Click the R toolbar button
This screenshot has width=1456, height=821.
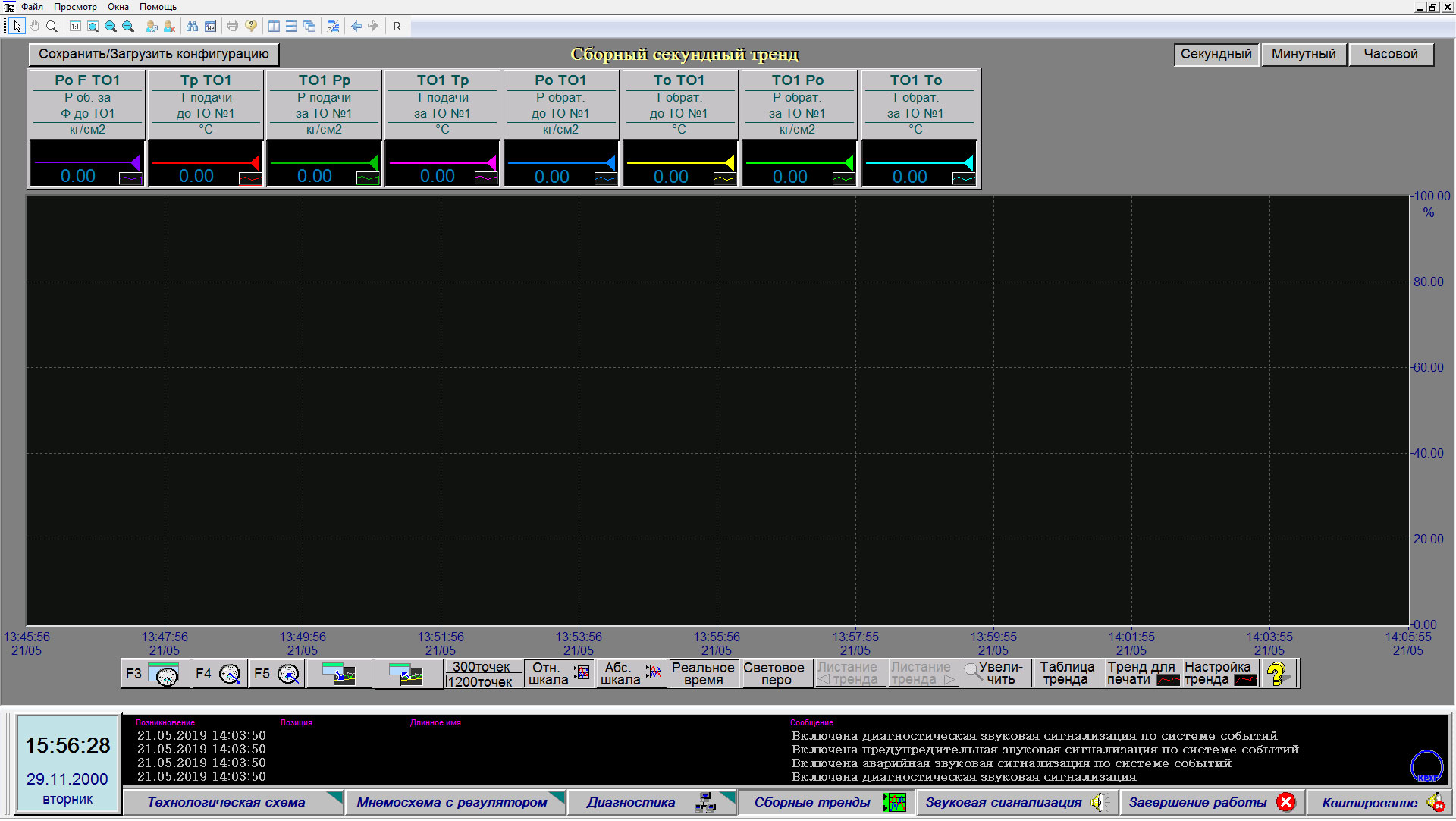pyautogui.click(x=397, y=26)
